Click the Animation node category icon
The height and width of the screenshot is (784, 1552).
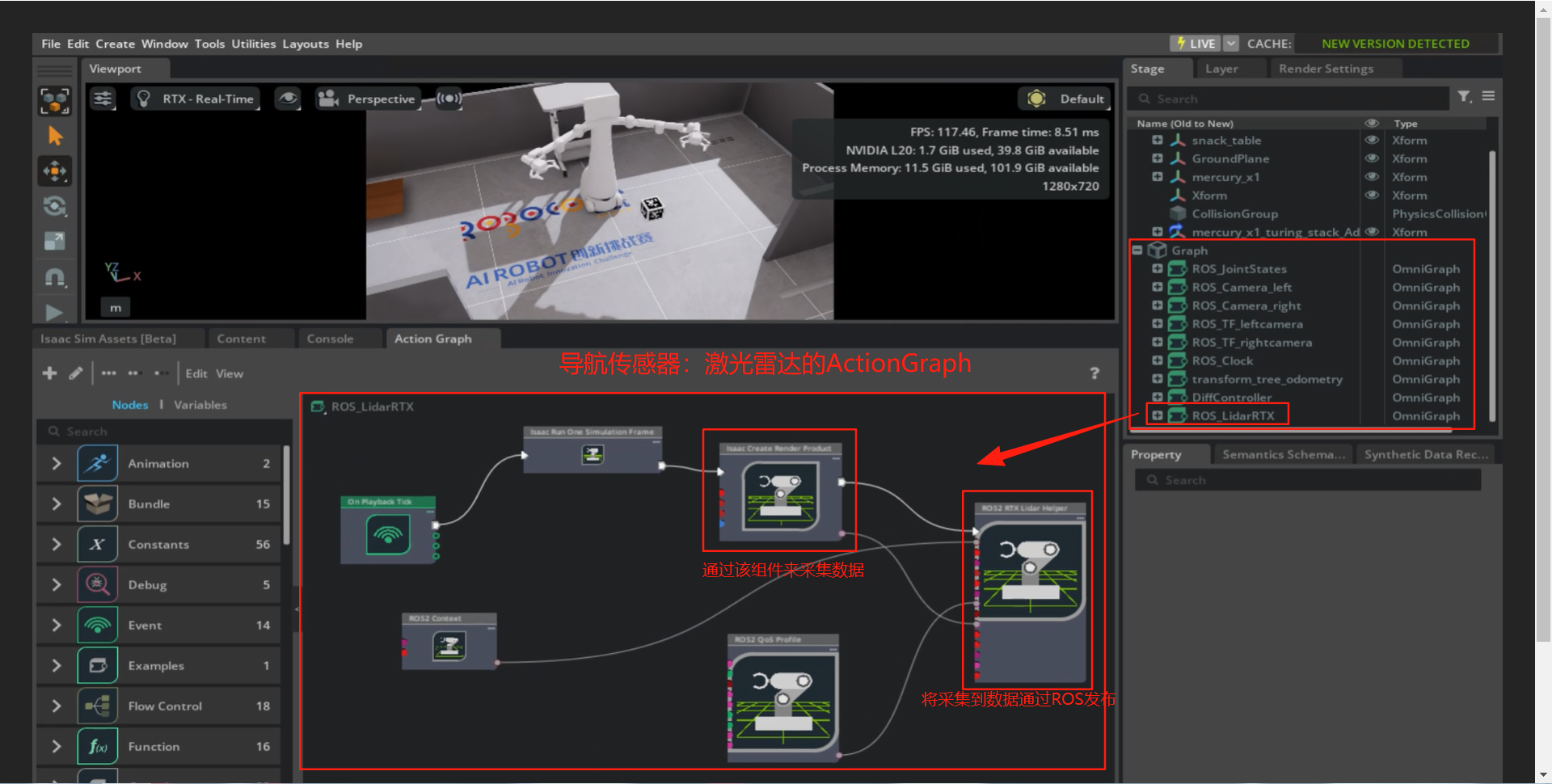pyautogui.click(x=98, y=463)
